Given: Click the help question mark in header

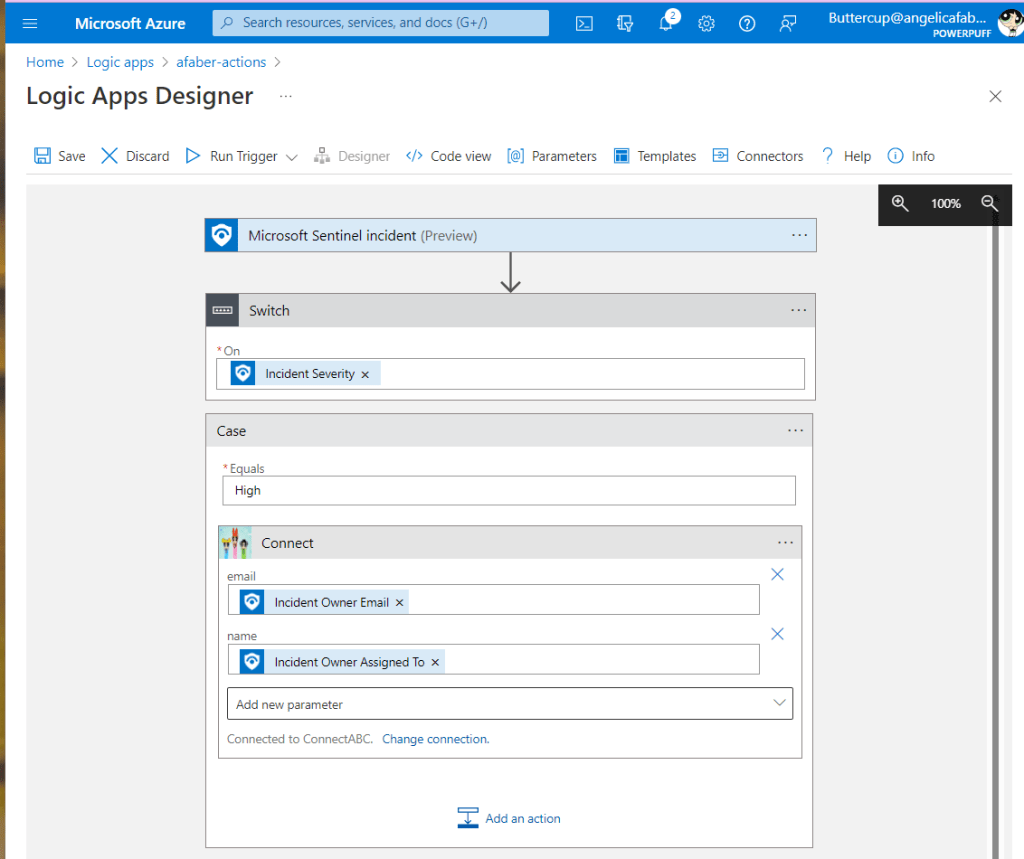Looking at the screenshot, I should (747, 23).
